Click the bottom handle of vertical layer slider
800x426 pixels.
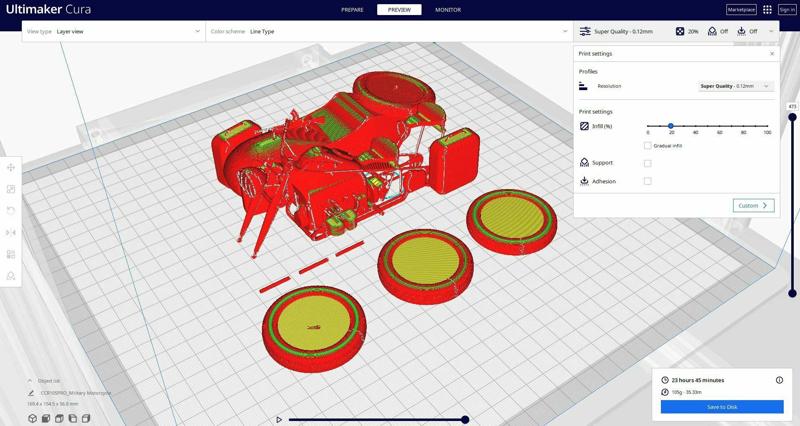tap(792, 293)
